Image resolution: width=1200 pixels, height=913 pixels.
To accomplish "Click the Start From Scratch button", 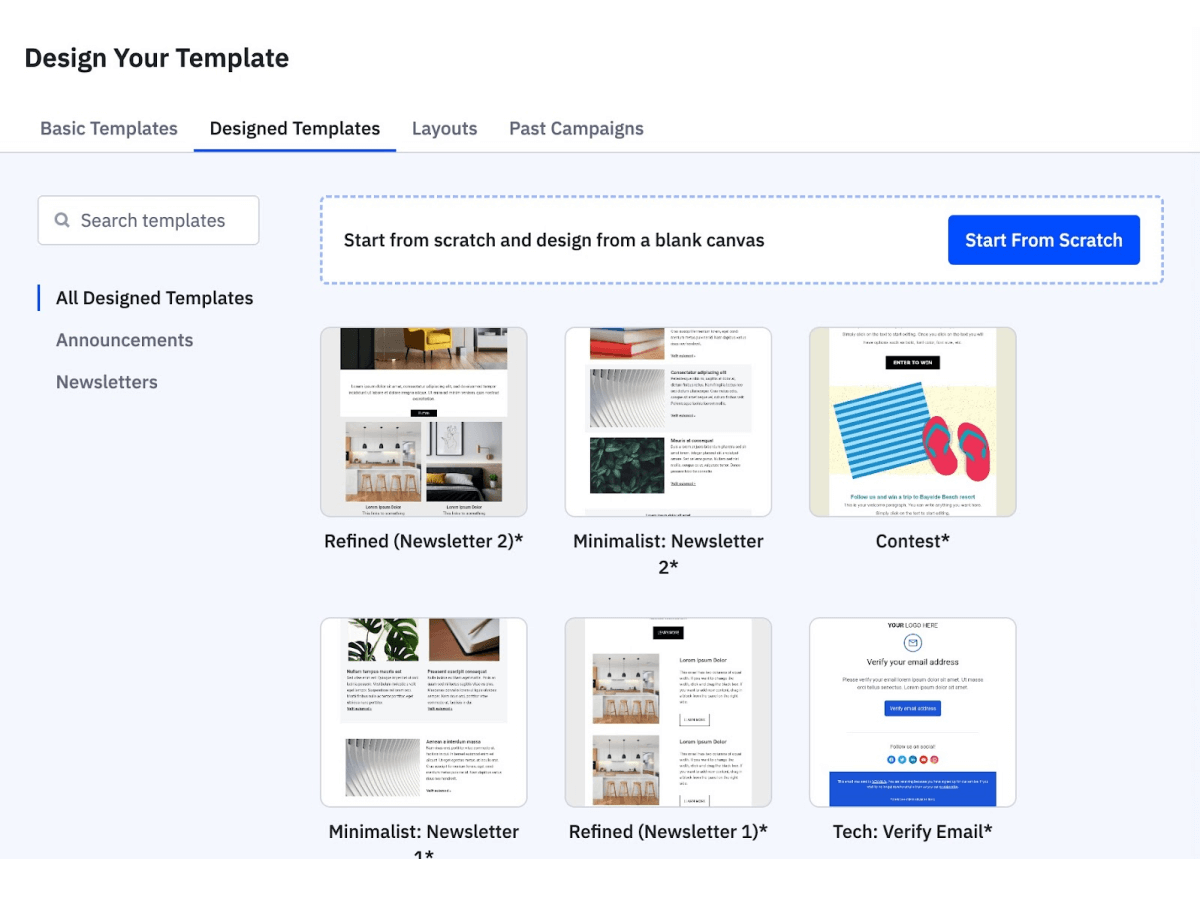I will coord(1044,240).
